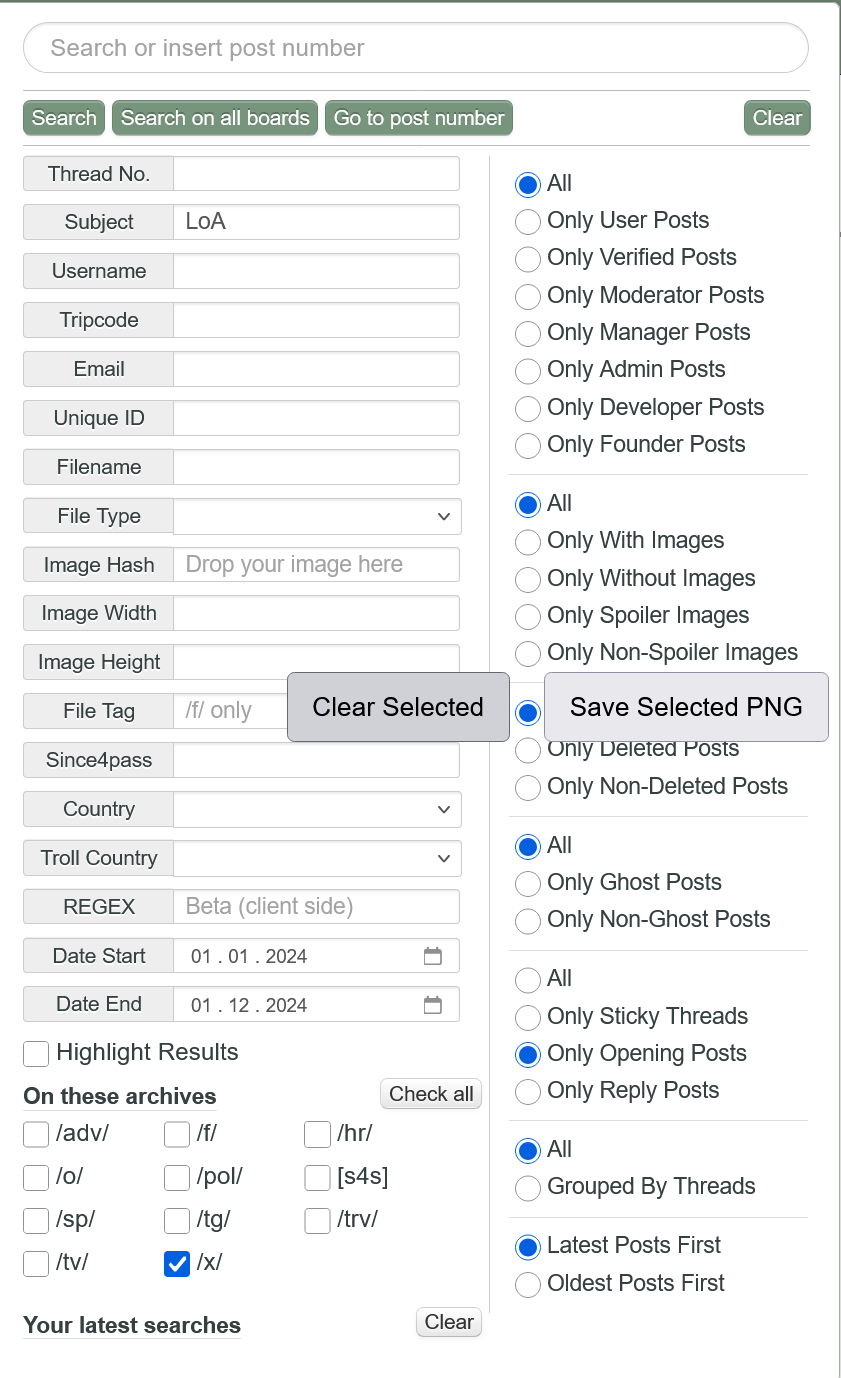
Task: Select Grouped By Threads option
Action: [x=528, y=1188]
